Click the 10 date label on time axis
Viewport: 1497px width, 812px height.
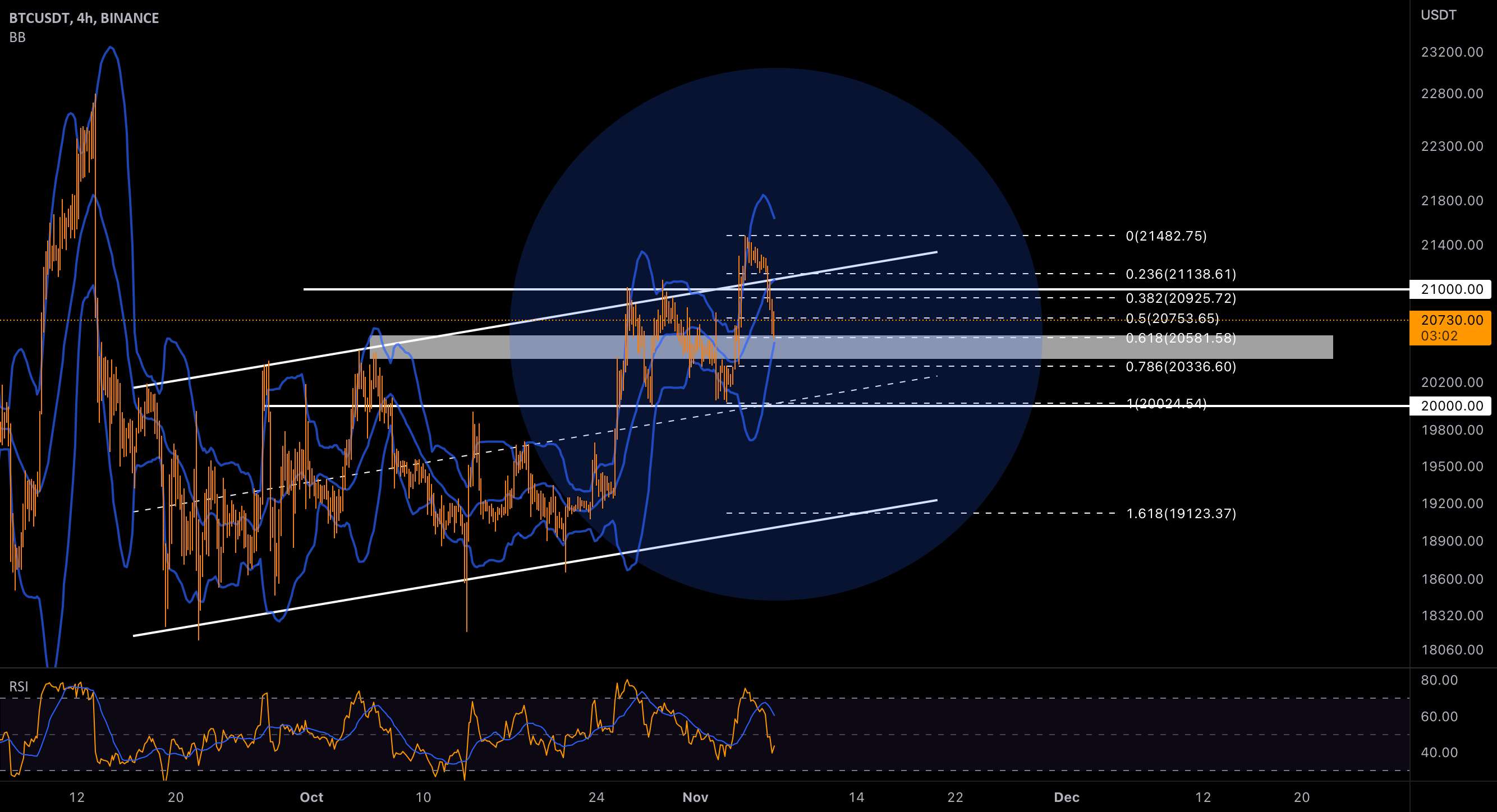423,797
